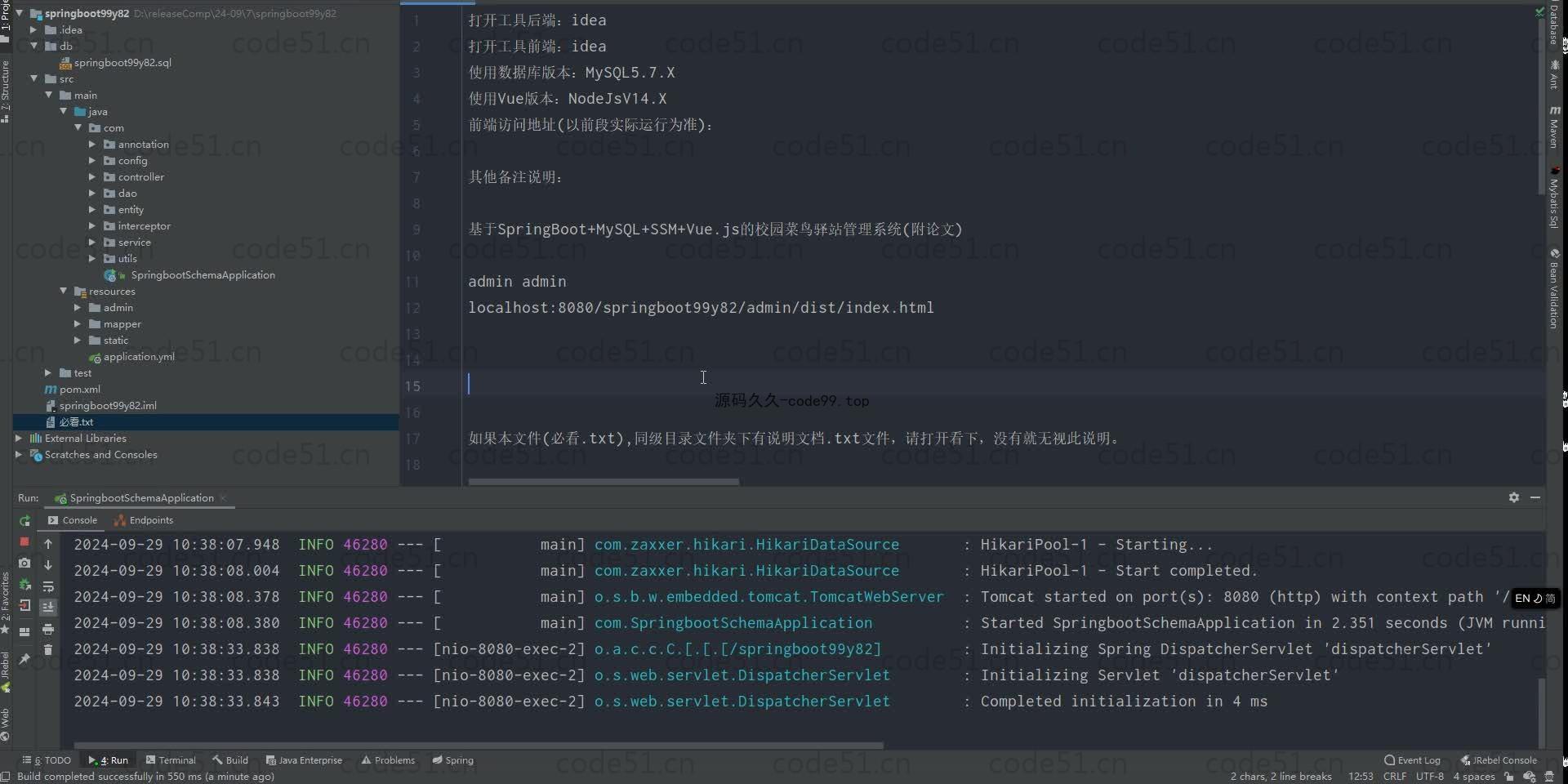This screenshot has height=784, width=1568.
Task: Change CRLF line separator in status bar
Action: [x=1395, y=777]
